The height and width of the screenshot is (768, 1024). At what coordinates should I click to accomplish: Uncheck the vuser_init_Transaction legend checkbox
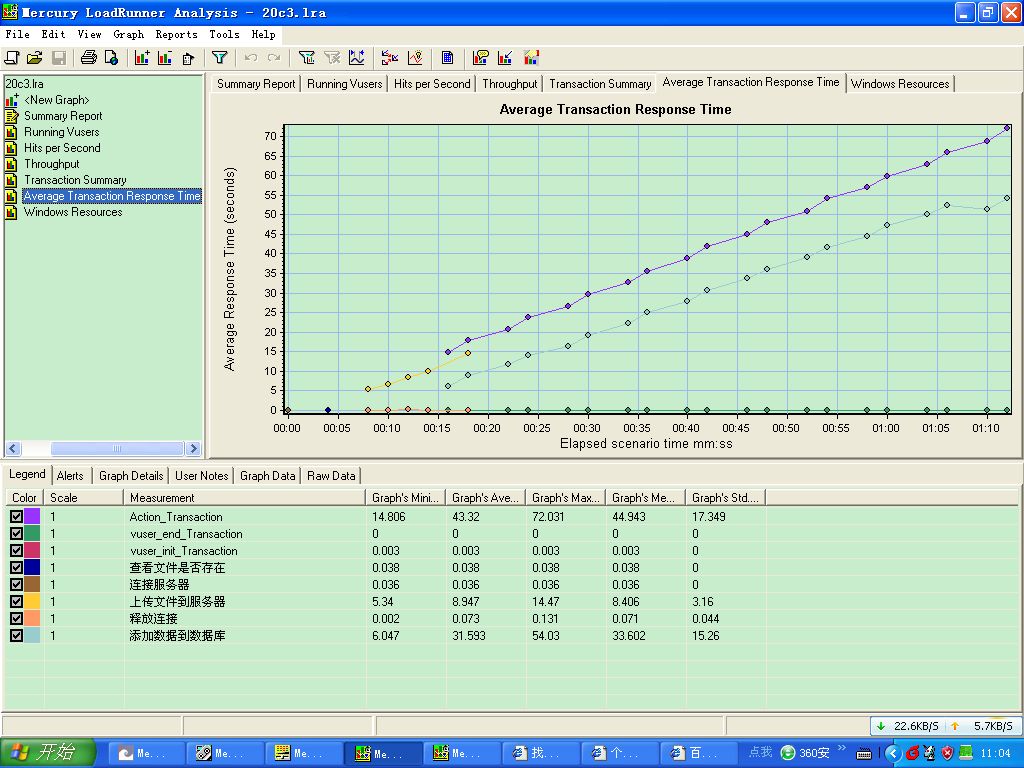pos(16,551)
